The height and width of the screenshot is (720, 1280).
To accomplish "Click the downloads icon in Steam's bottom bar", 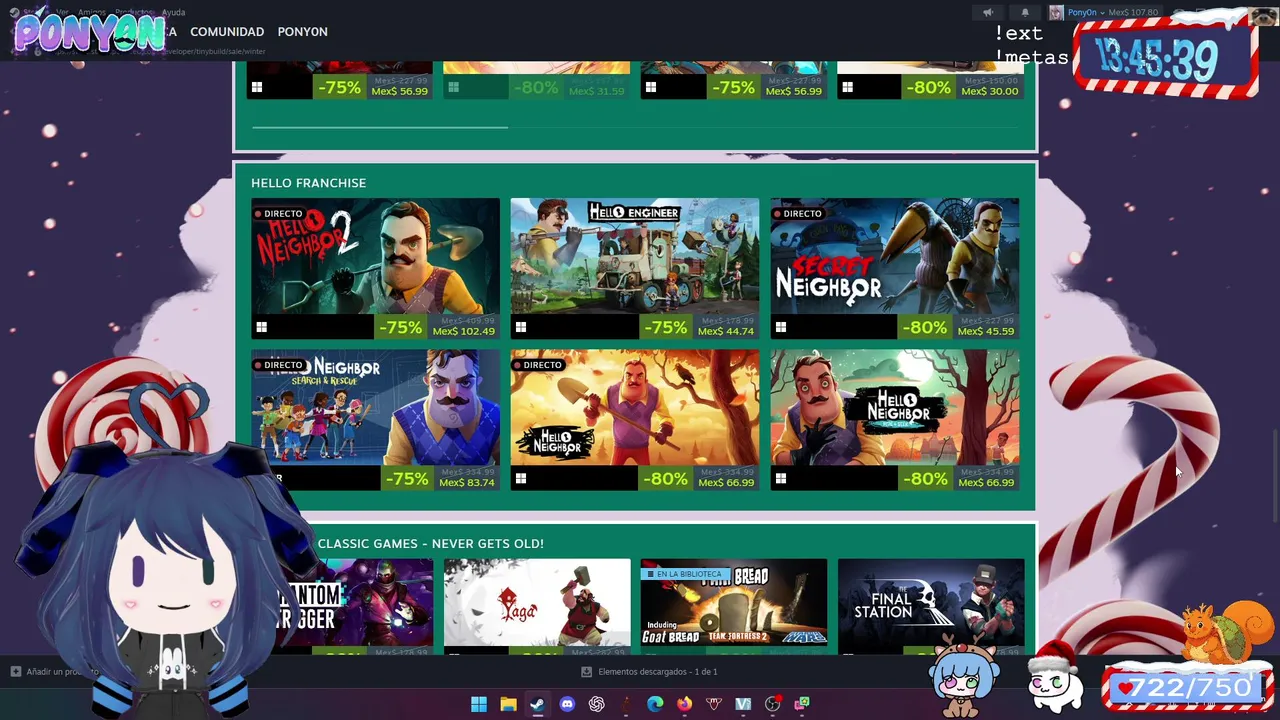I will (587, 672).
